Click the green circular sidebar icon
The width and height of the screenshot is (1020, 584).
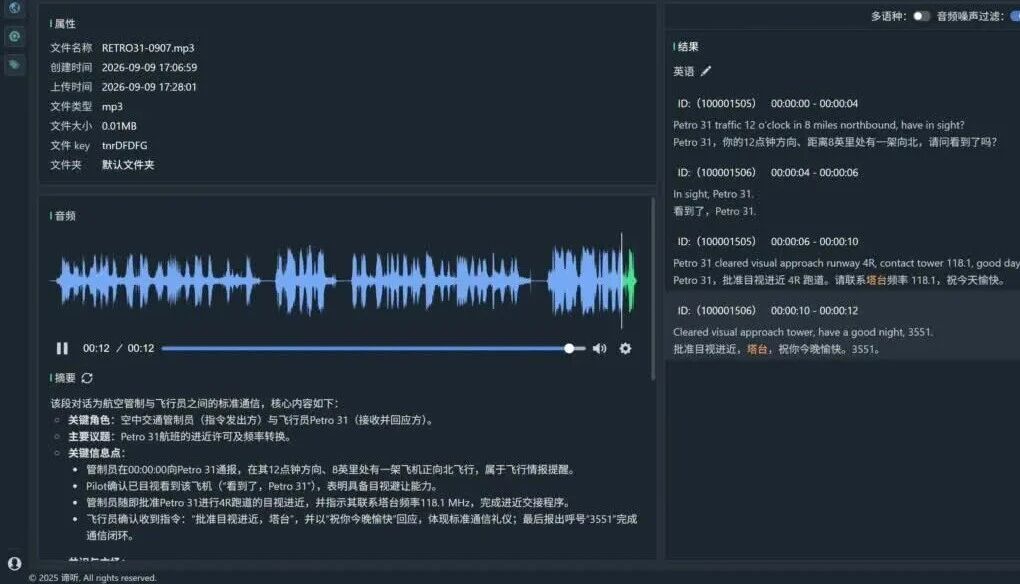[x=14, y=36]
